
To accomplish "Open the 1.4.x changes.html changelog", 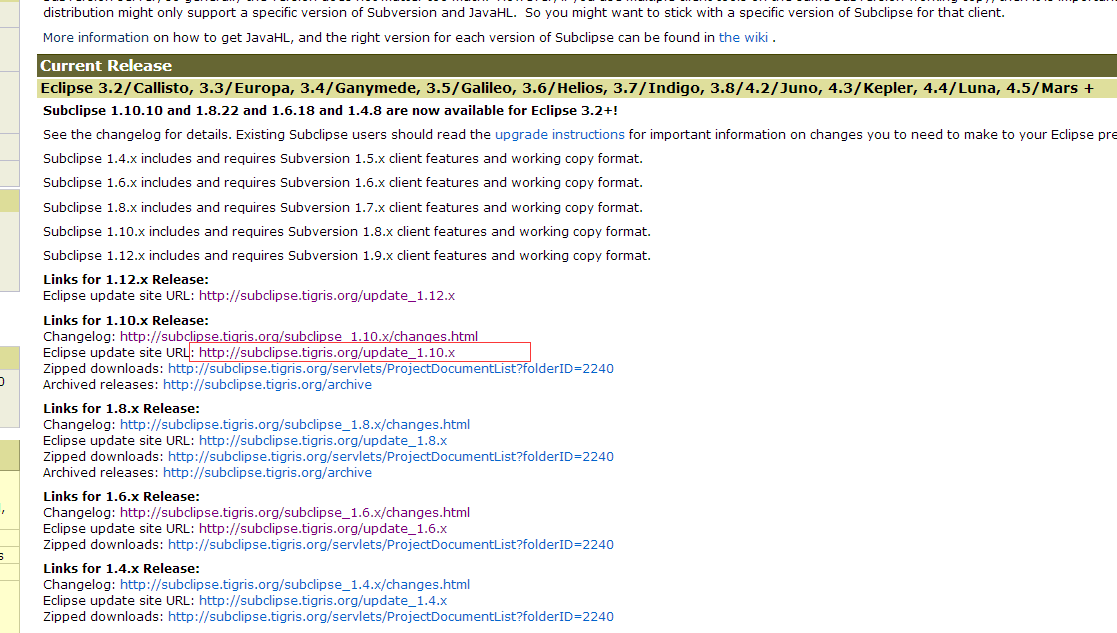I will coord(294,585).
